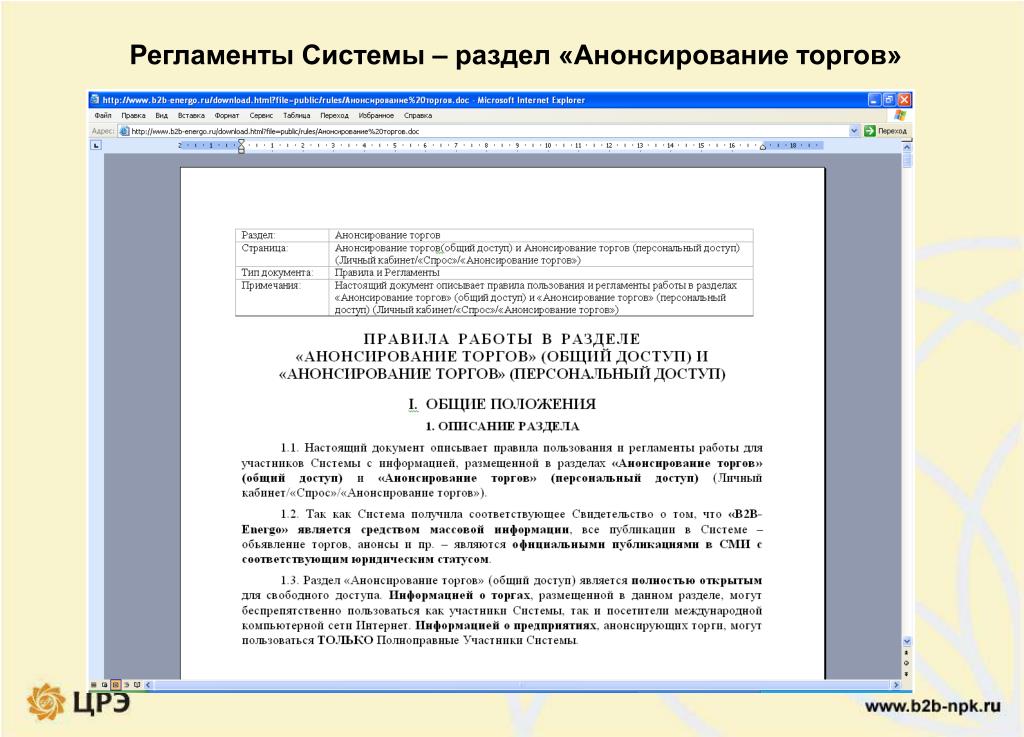
Task: Switch to Normal view button
Action: (x=93, y=685)
